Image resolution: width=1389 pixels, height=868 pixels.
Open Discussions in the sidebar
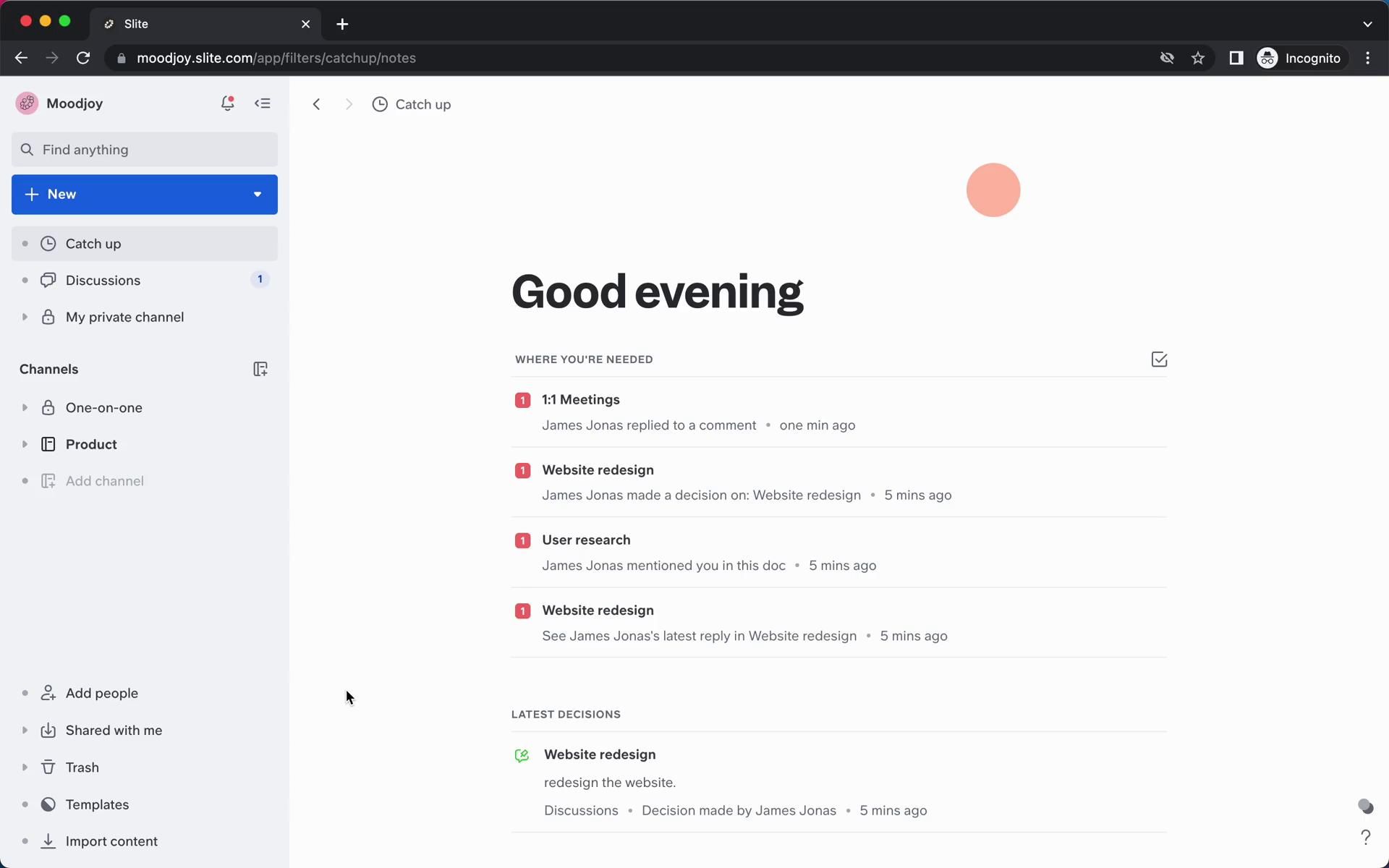click(103, 280)
